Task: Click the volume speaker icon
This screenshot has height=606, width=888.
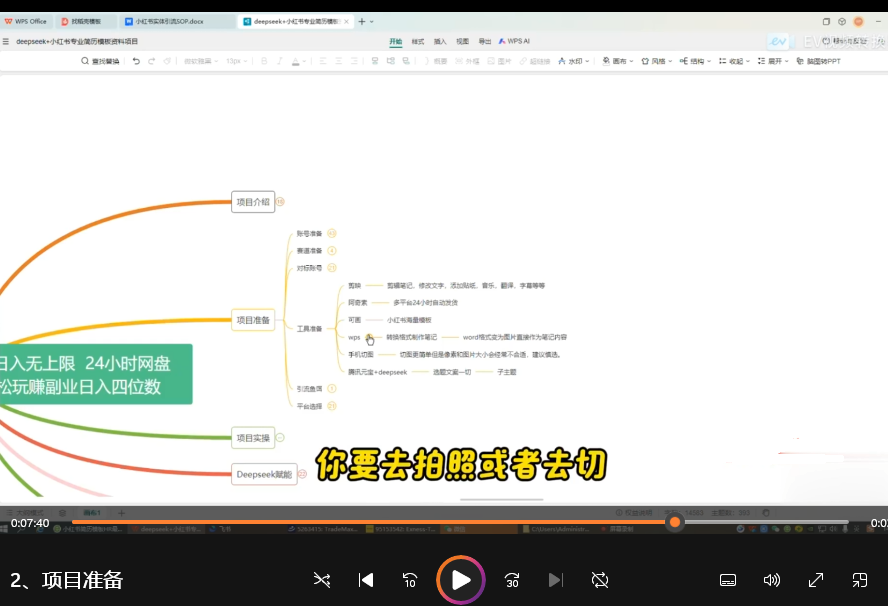Action: point(771,580)
